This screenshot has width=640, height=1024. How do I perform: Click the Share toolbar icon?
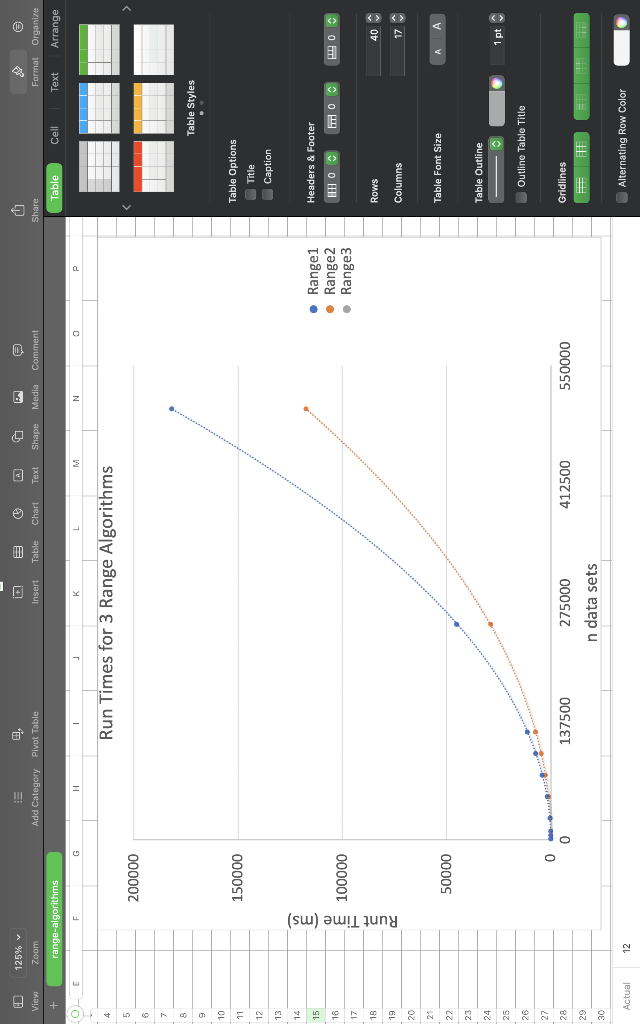point(18,210)
